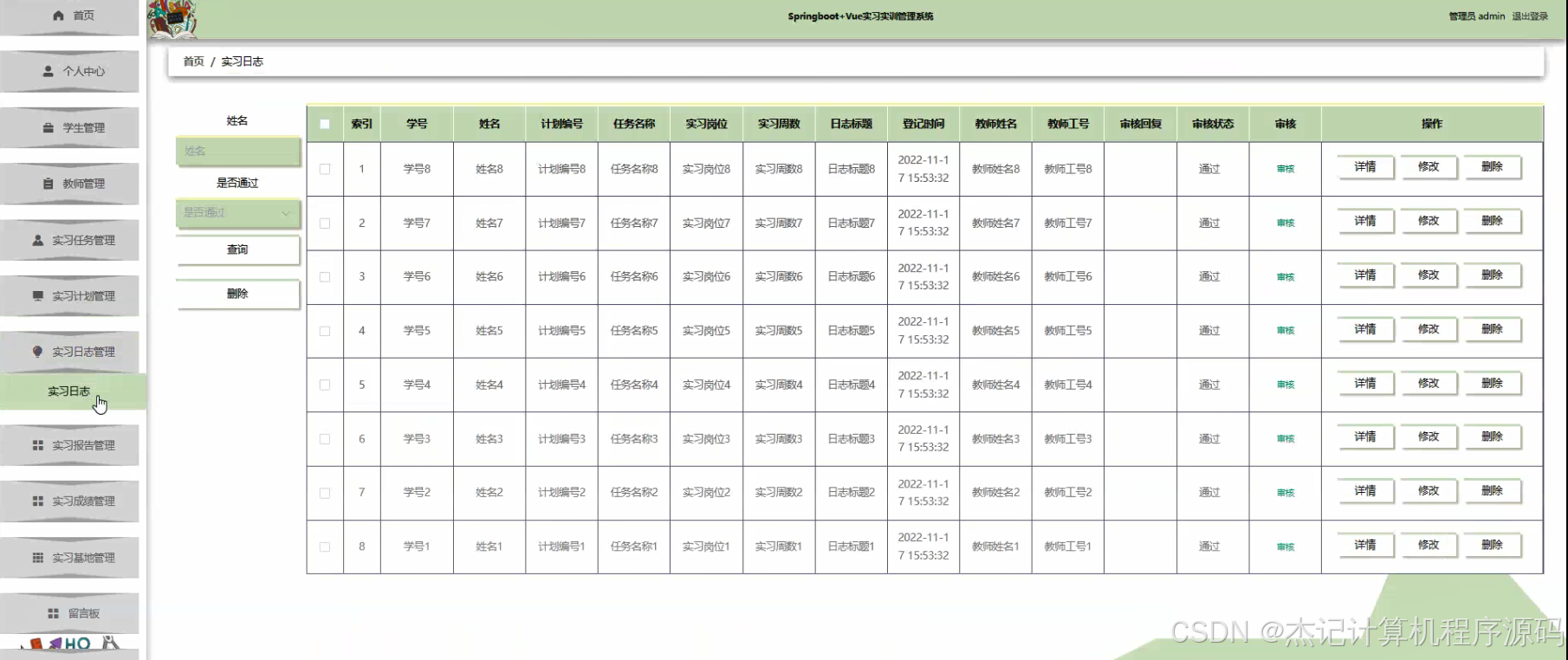Focus the 姓名 search input field
This screenshot has height=660, width=1568.
pyautogui.click(x=237, y=151)
